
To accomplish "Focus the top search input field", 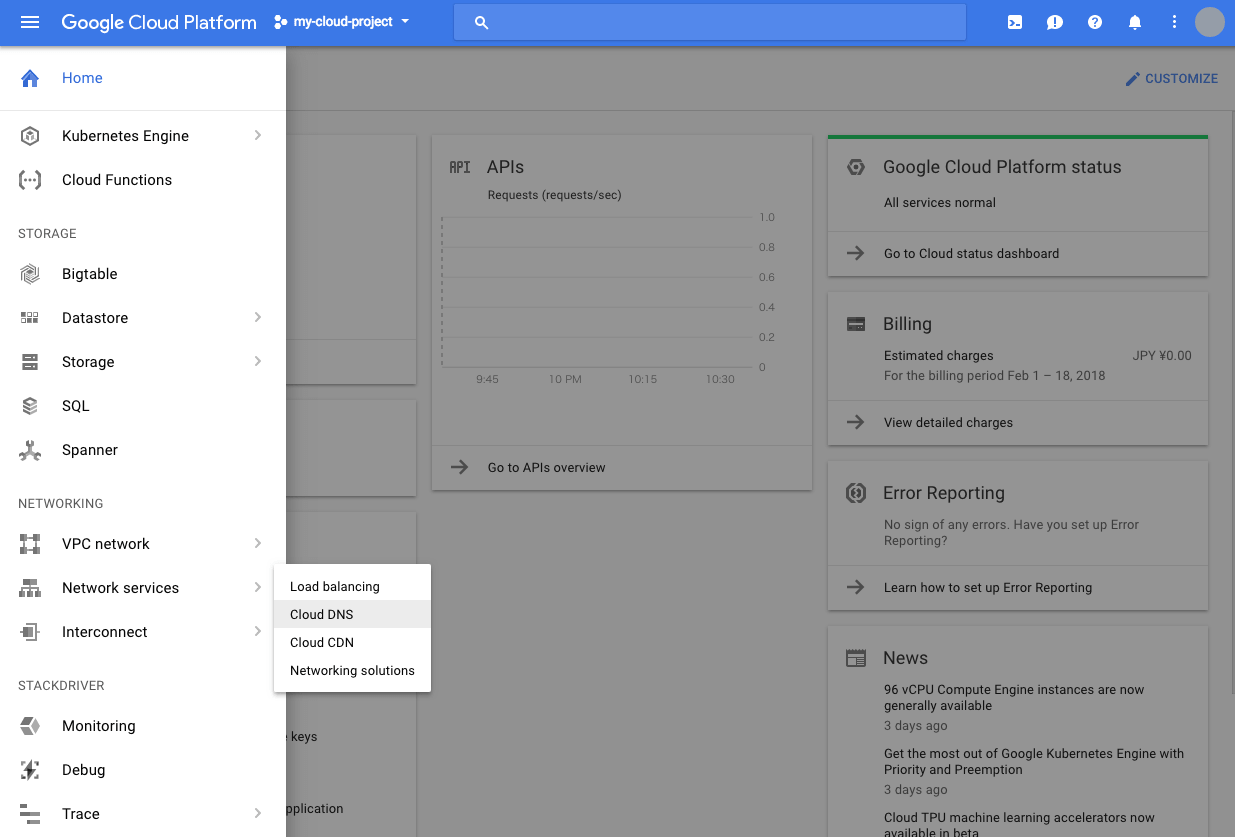I will click(710, 22).
